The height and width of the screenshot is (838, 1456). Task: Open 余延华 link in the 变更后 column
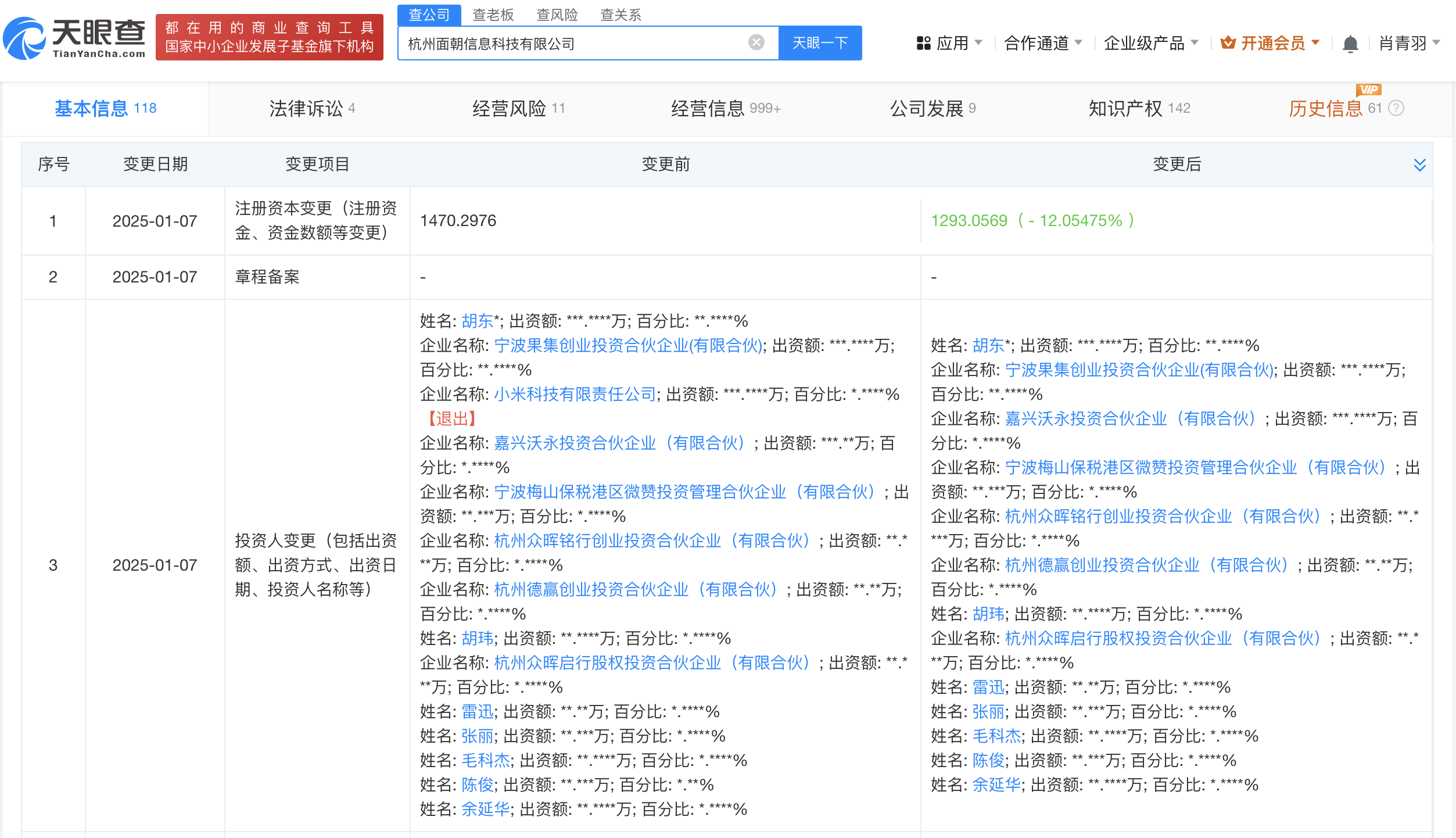(x=996, y=785)
